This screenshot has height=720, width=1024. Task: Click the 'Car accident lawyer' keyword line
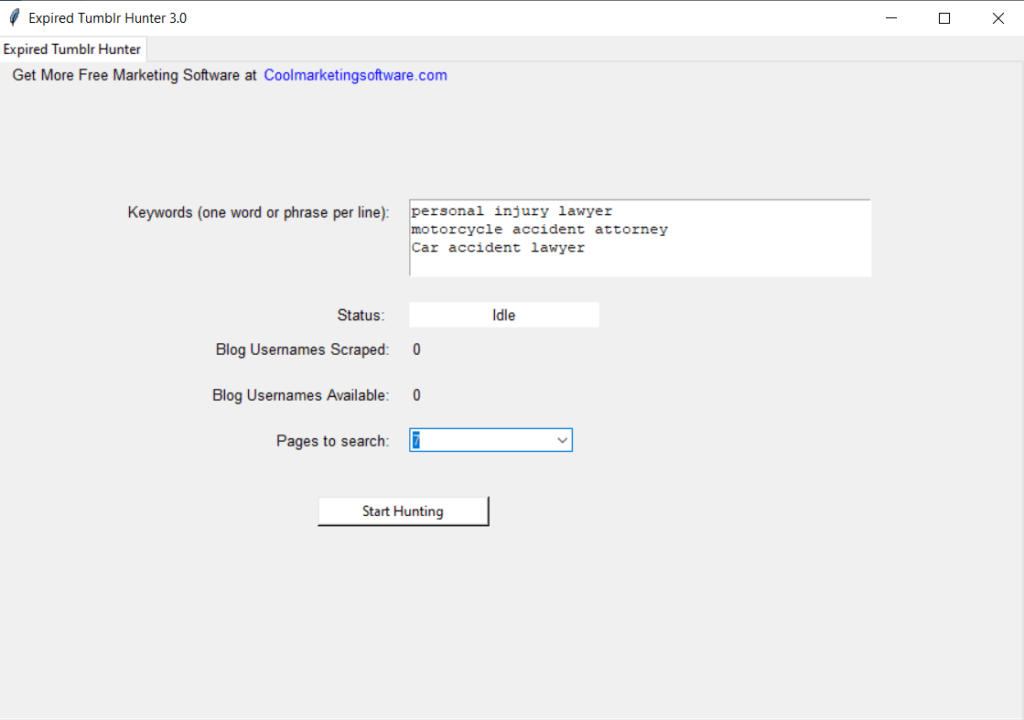[x=498, y=248]
